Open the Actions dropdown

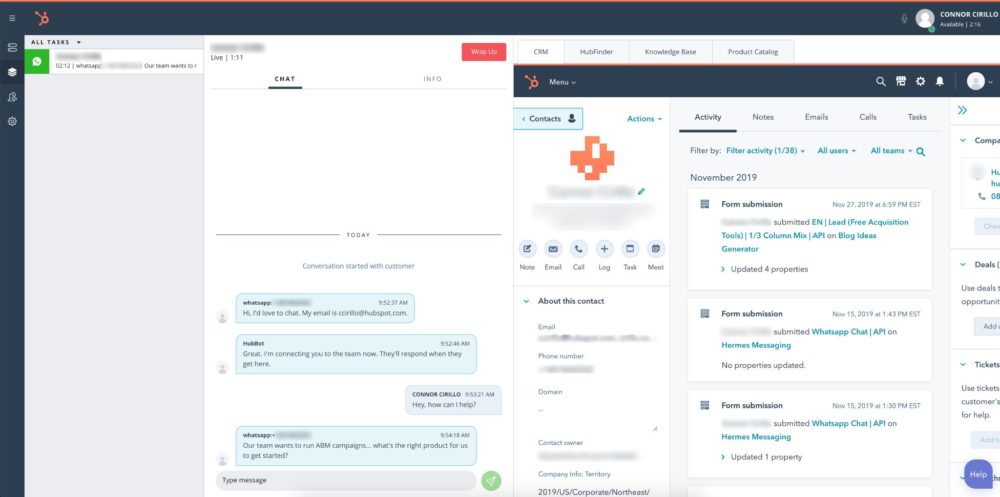tap(644, 119)
